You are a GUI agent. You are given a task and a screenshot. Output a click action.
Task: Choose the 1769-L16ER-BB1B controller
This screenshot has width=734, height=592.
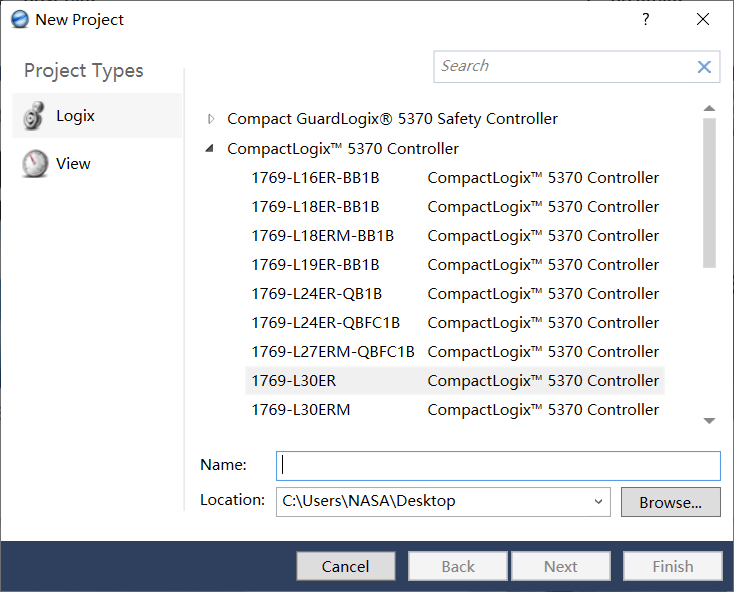[x=455, y=178]
